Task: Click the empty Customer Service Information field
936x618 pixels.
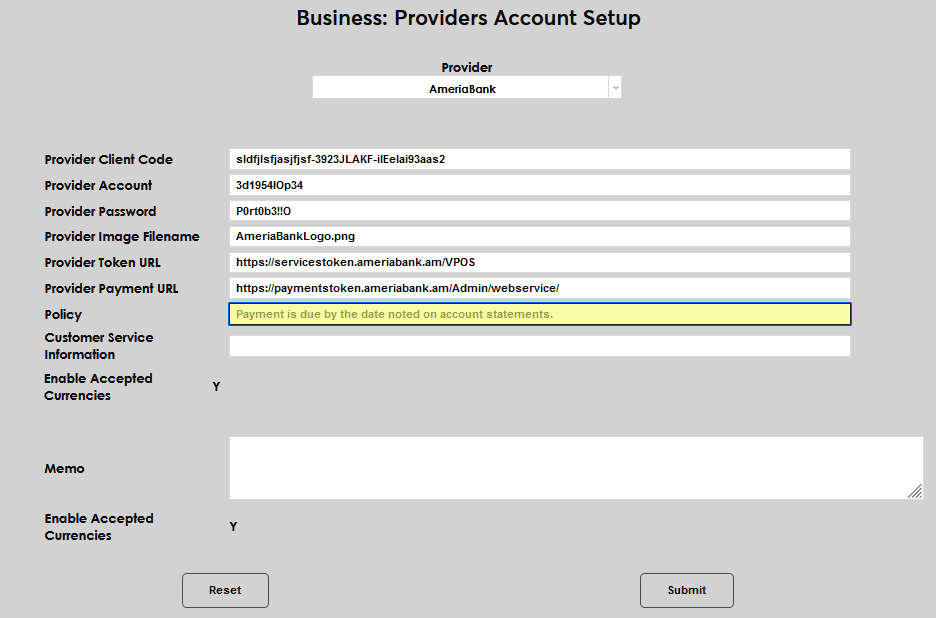Action: 539,346
